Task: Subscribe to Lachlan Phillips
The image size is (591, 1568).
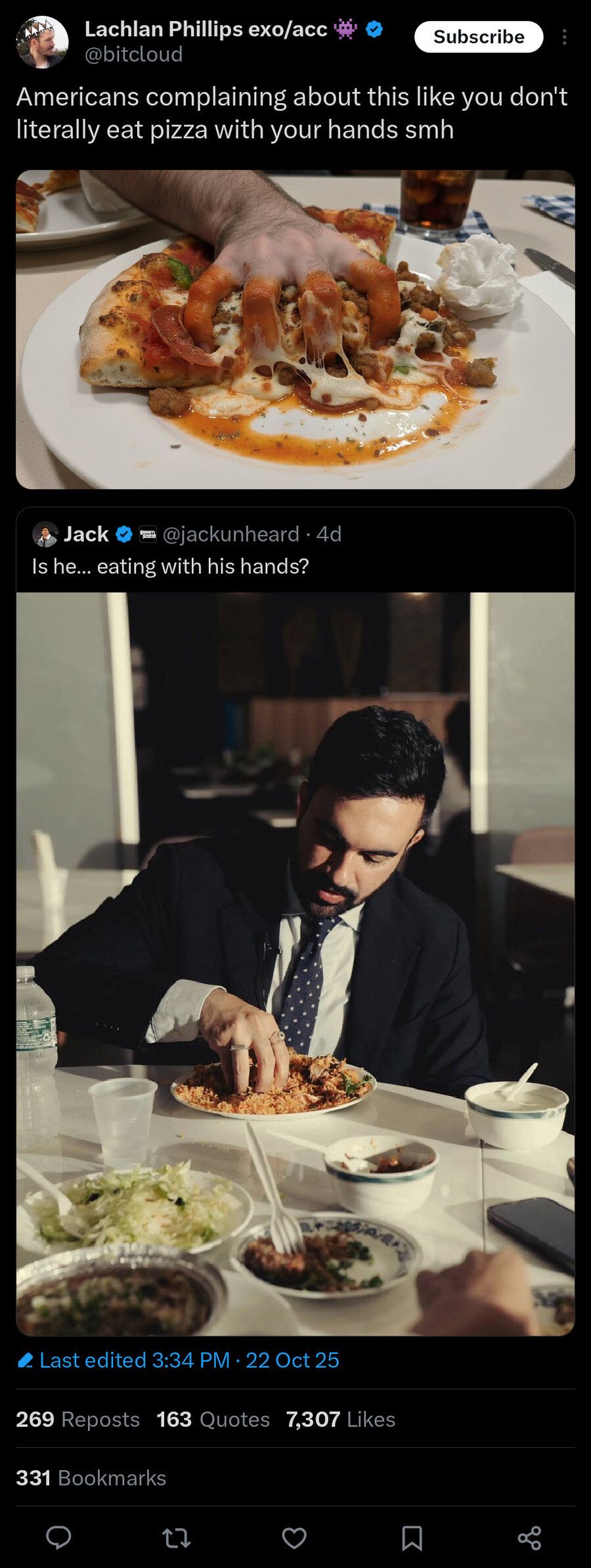Action: click(479, 37)
